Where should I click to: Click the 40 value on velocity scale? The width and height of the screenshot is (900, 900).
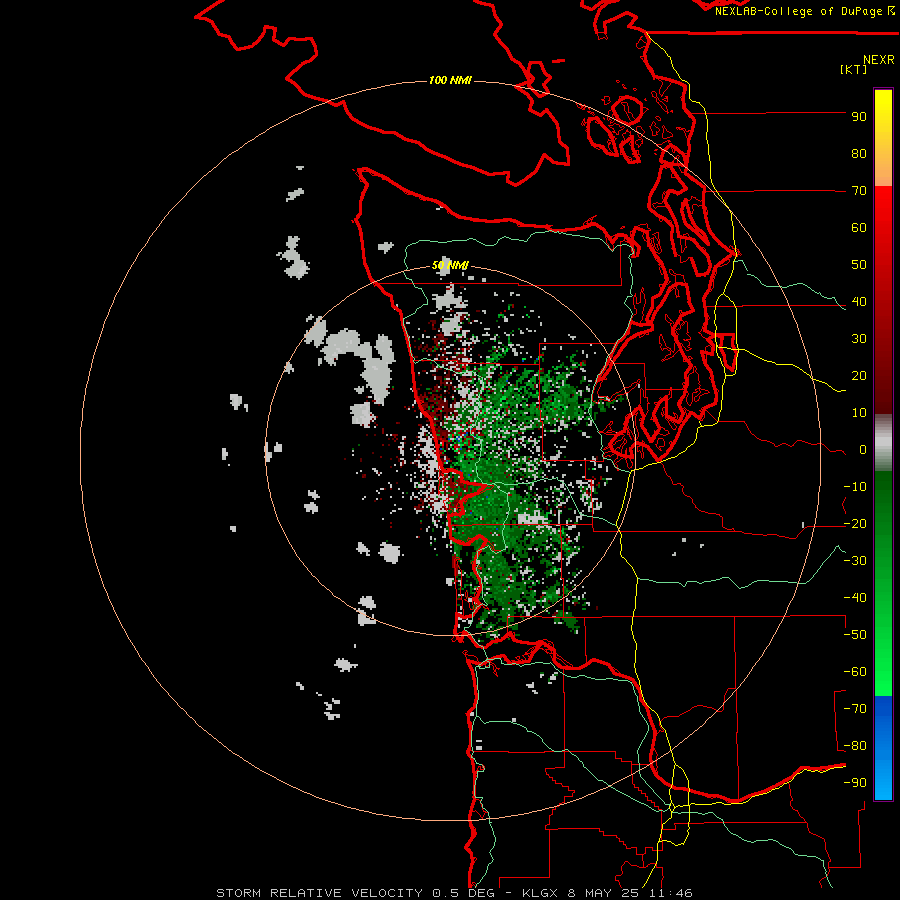[859, 302]
